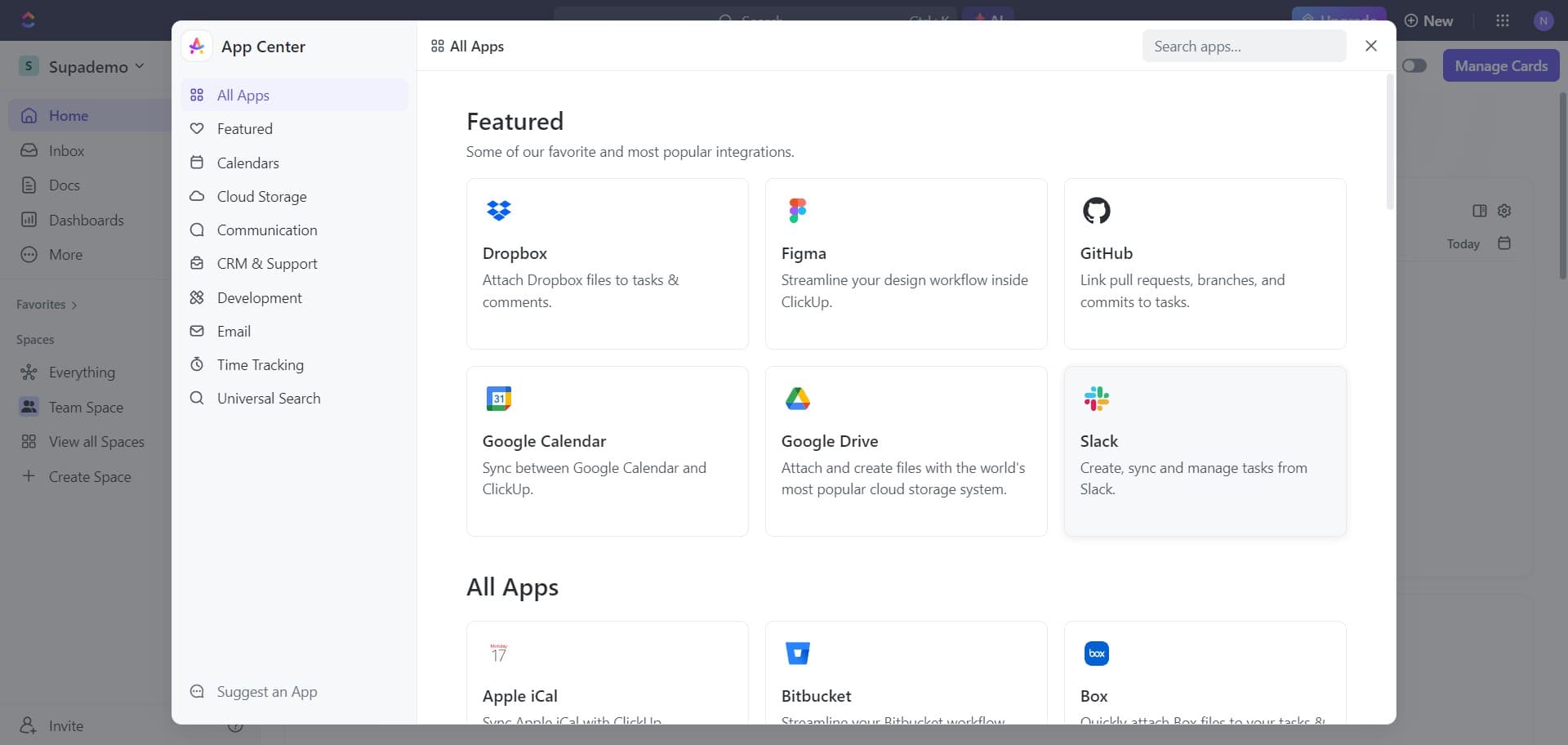The image size is (1568, 745).
Task: Open the apps grid icon near the avatar
Action: coord(1503,20)
